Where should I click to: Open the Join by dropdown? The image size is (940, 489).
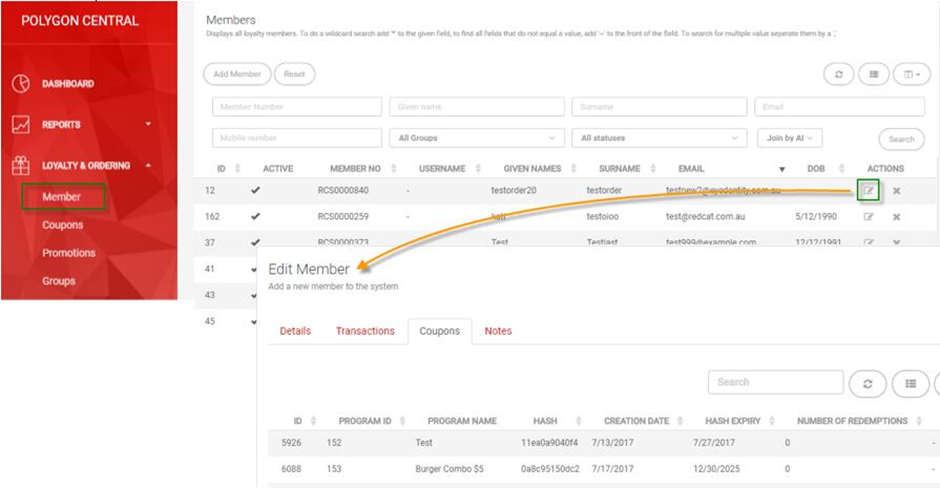pyautogui.click(x=790, y=138)
